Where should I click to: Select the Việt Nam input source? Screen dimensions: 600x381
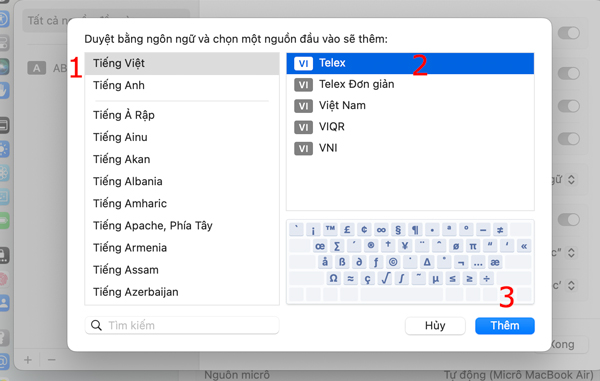[x=410, y=106]
